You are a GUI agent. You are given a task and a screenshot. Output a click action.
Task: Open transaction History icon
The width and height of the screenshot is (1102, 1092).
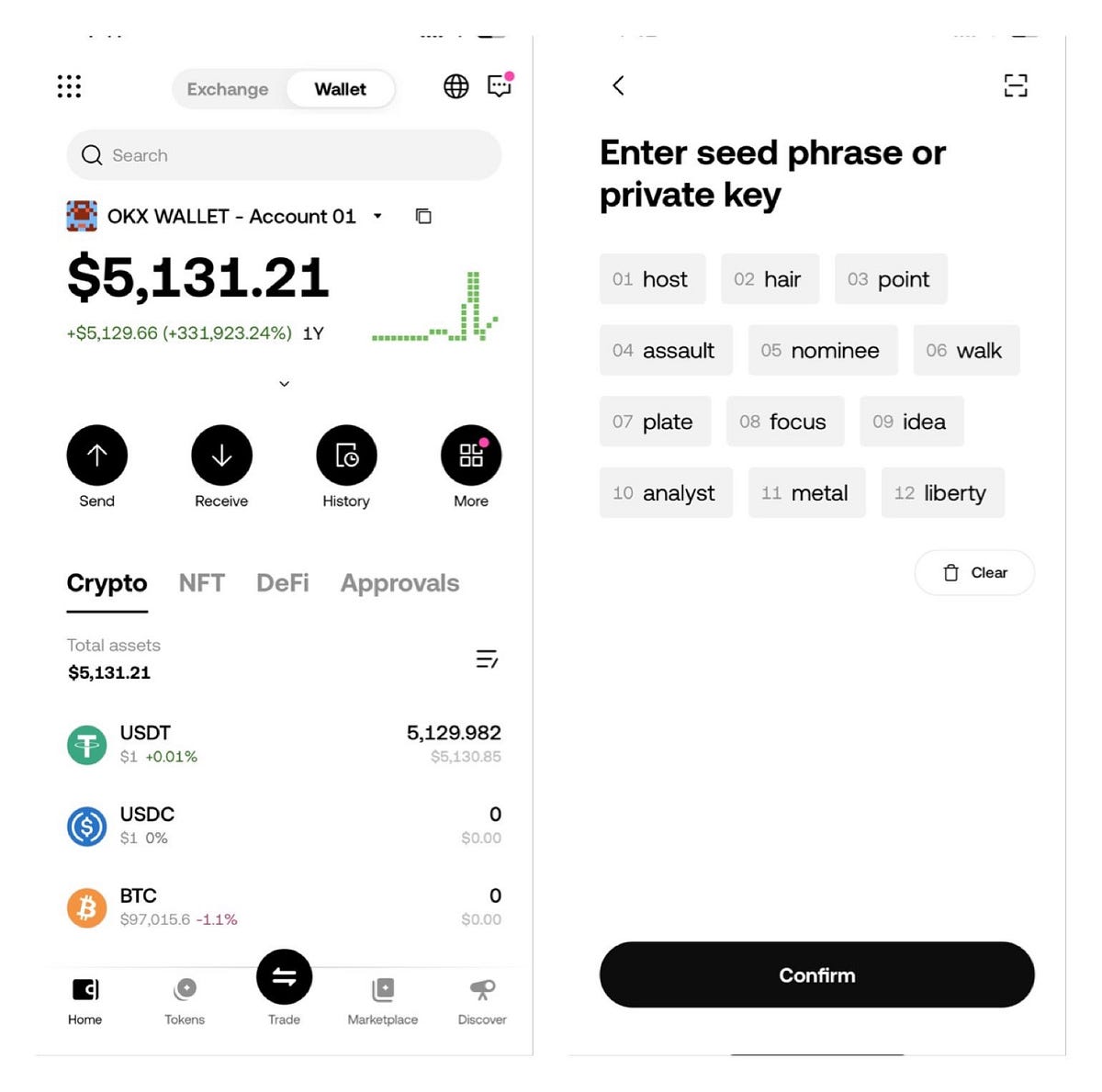[346, 454]
